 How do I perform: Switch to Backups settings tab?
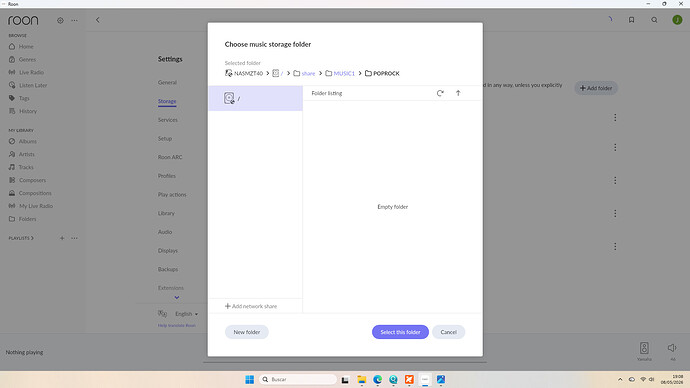(168, 269)
